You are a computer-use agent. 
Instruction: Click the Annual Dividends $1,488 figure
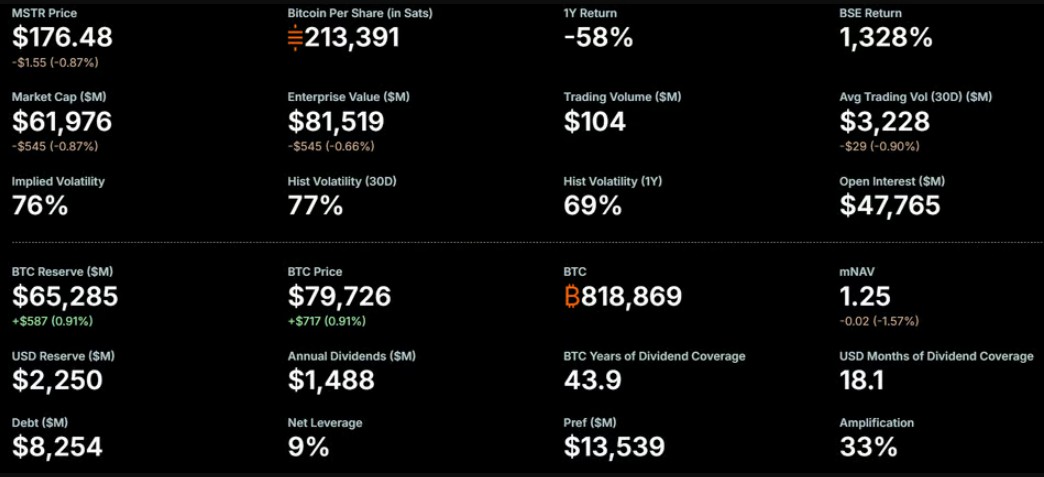pyautogui.click(x=332, y=380)
